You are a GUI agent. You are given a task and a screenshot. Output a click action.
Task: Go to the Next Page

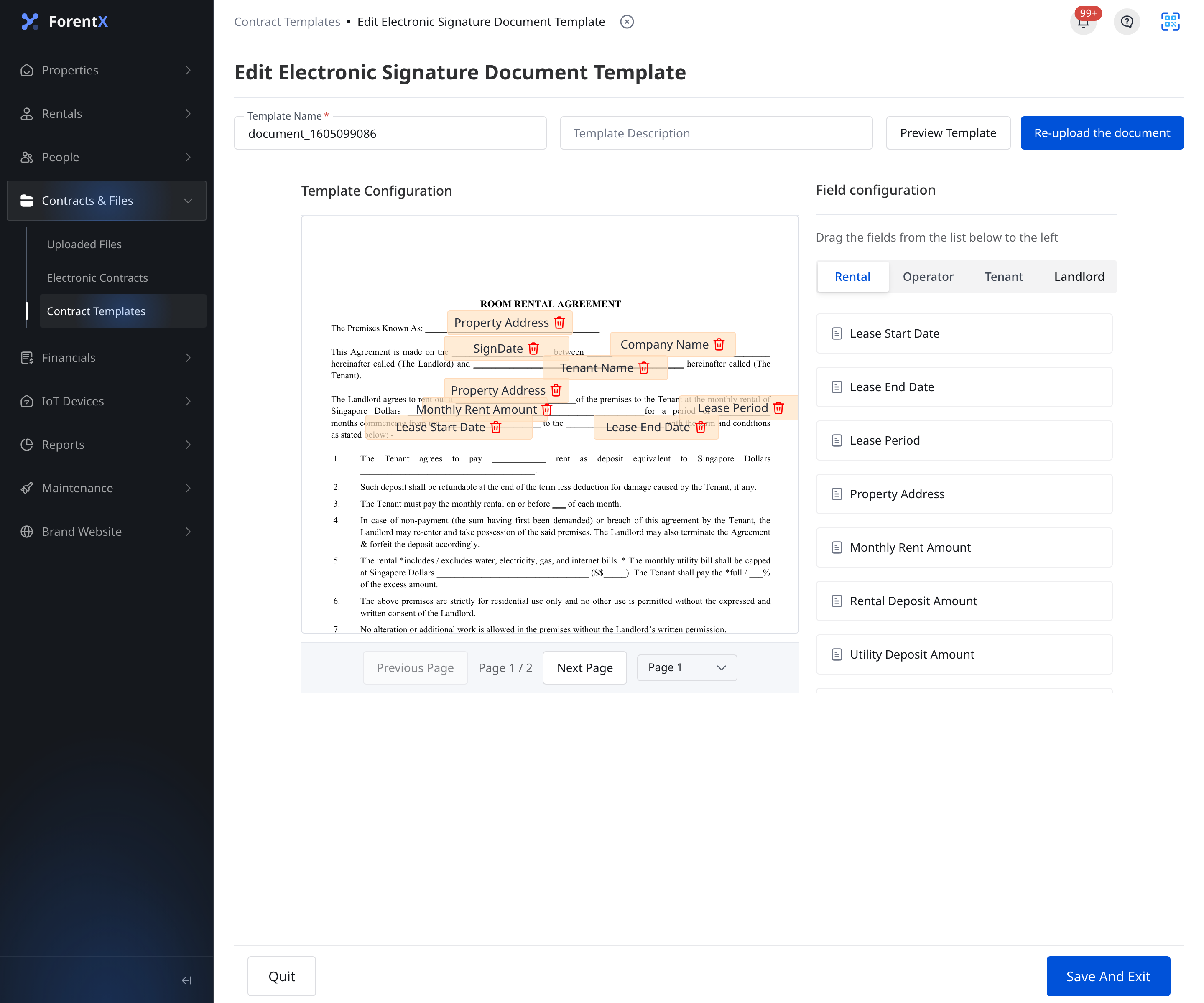pos(585,668)
